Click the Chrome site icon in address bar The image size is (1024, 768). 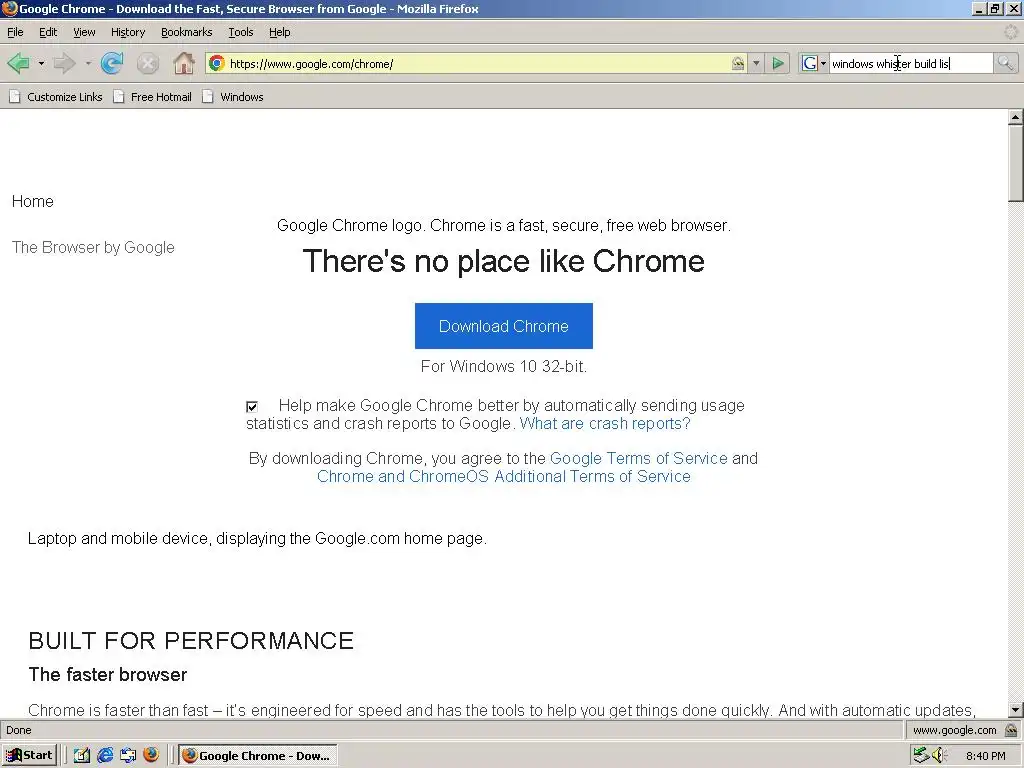217,63
